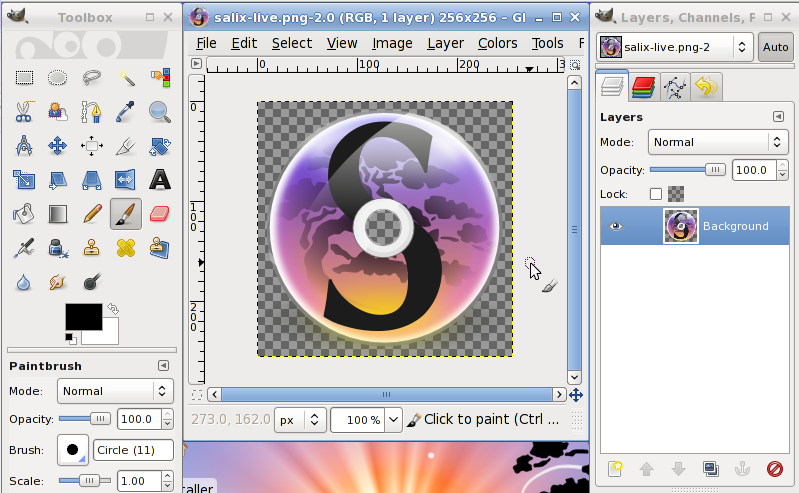
Task: Select the Fuzzy Select magic wand tool
Action: [126, 77]
